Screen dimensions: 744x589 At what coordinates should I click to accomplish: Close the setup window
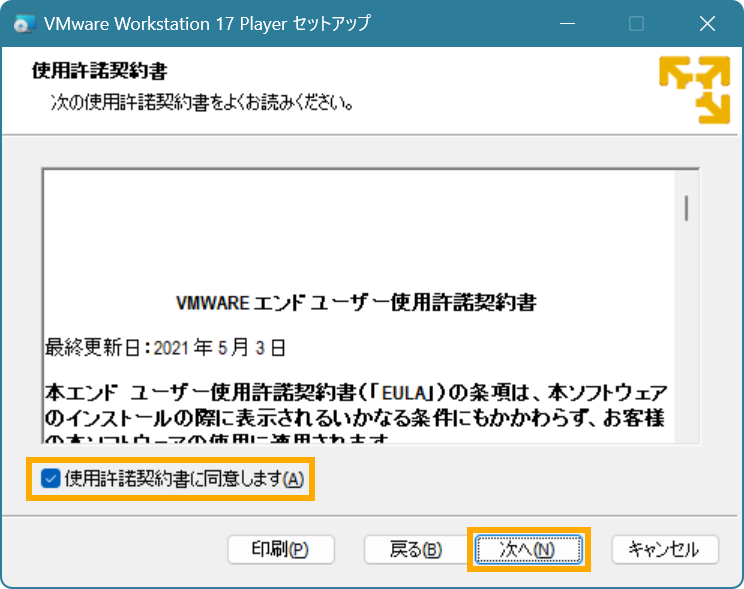click(x=707, y=23)
